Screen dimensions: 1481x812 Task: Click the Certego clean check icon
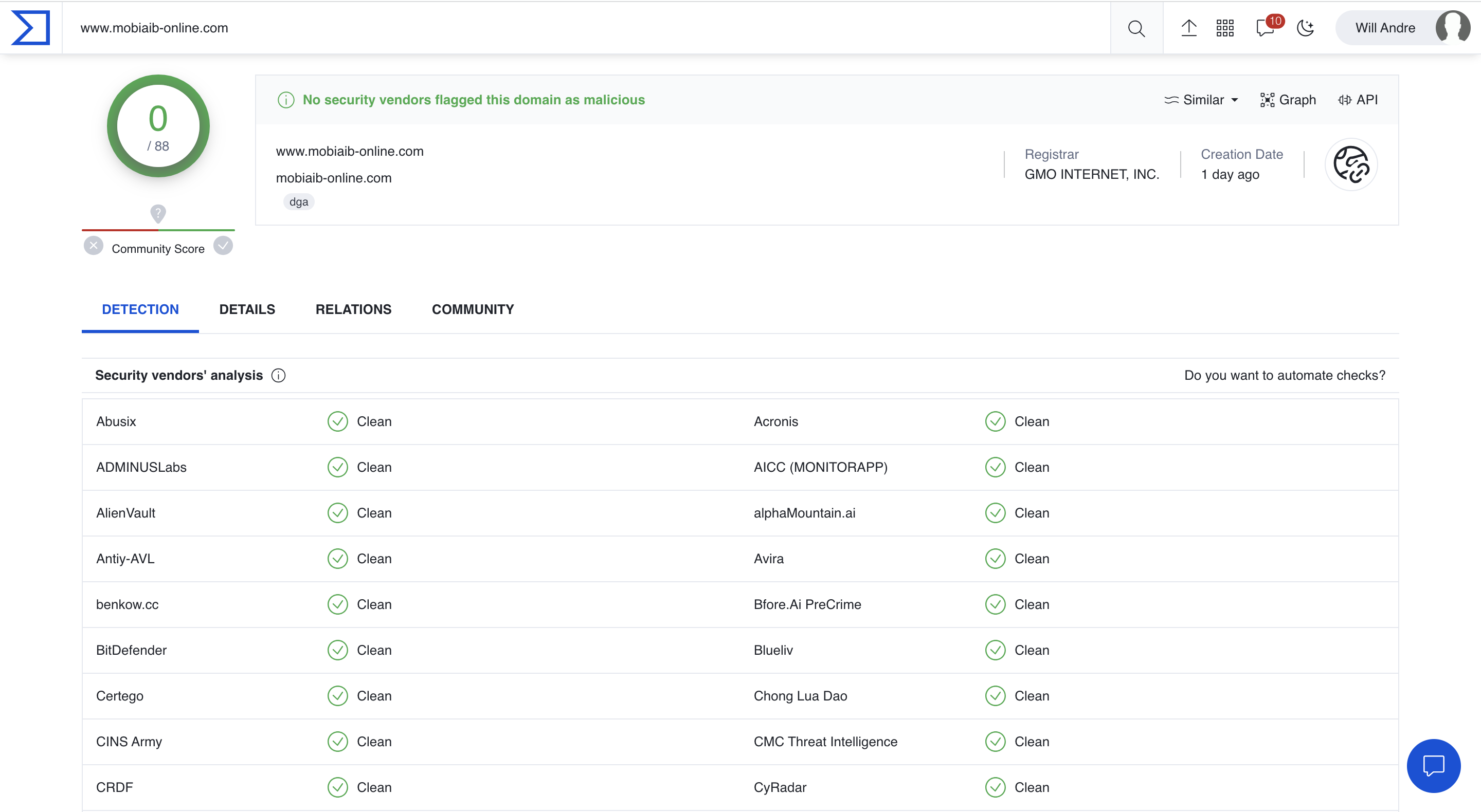[x=337, y=696]
